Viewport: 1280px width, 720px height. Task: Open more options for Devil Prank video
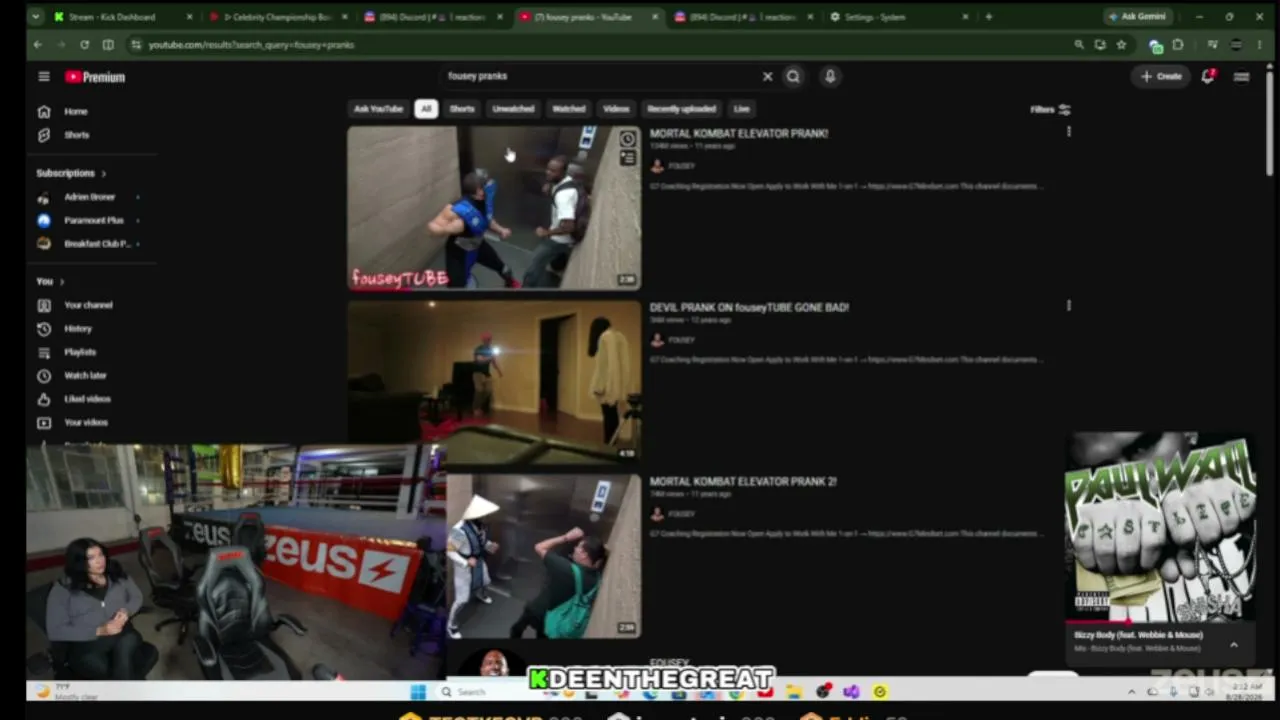pos(1069,306)
